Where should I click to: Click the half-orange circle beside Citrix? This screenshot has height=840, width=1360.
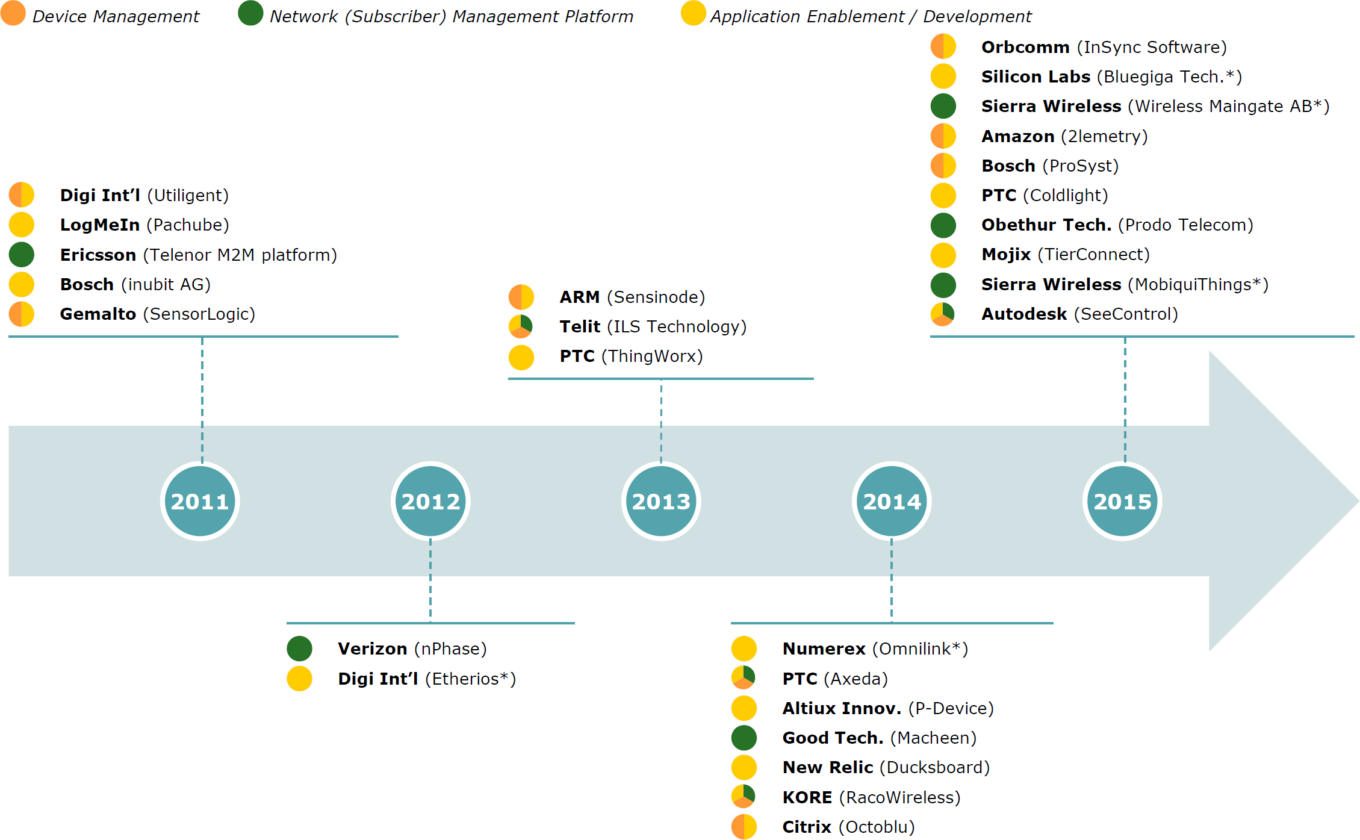point(743,826)
